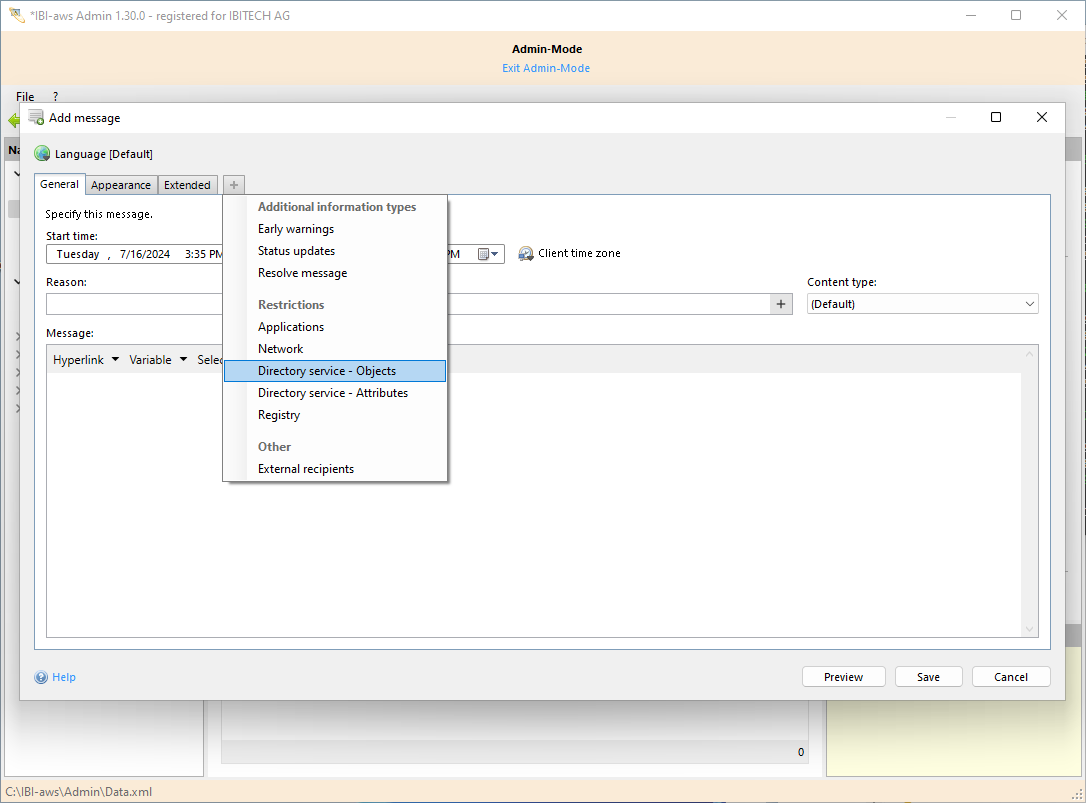Click the plus icon beside the Extended tab
Image resolution: width=1086 pixels, height=803 pixels.
coord(234,185)
